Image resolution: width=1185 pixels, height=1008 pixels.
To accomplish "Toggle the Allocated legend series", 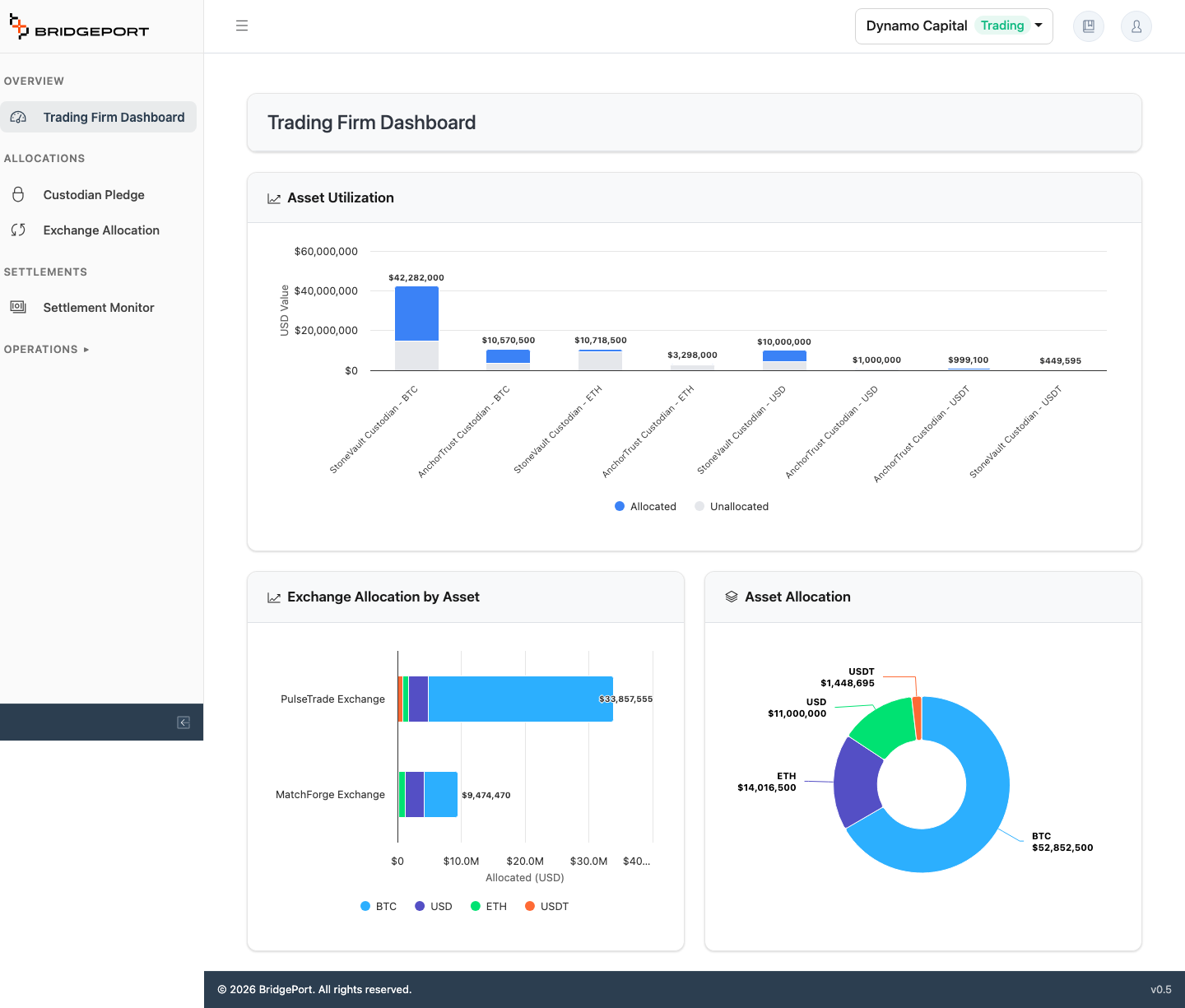I will [x=645, y=507].
